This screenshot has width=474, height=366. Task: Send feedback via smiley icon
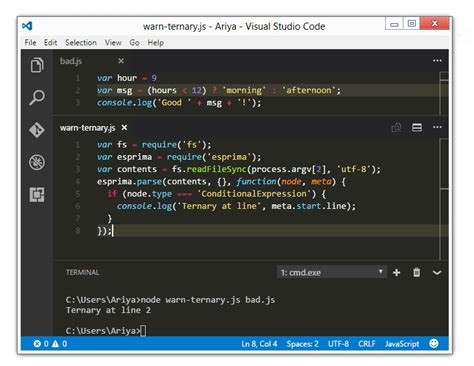pyautogui.click(x=434, y=343)
